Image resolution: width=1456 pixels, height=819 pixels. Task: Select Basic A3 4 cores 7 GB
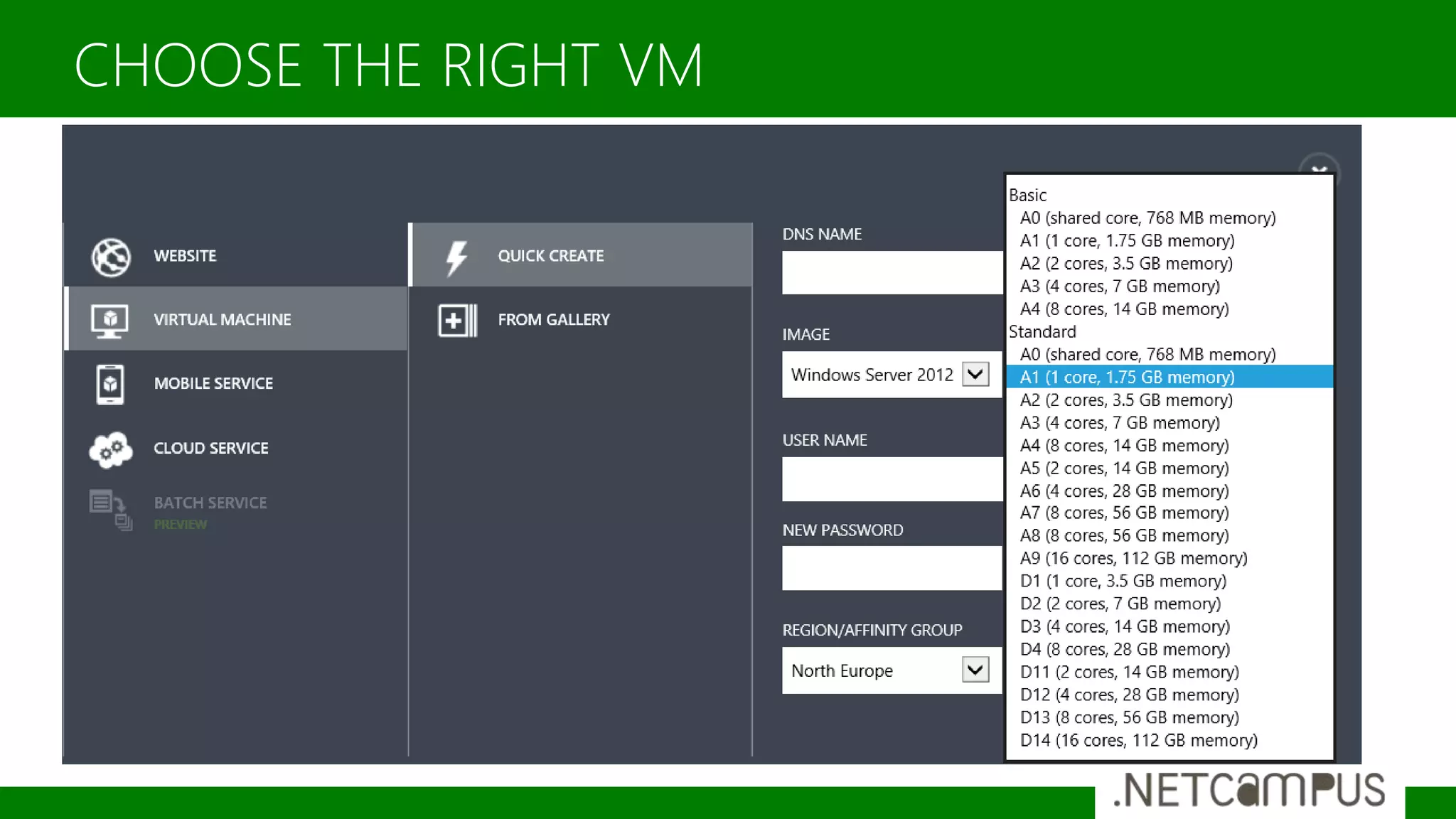click(1169, 286)
